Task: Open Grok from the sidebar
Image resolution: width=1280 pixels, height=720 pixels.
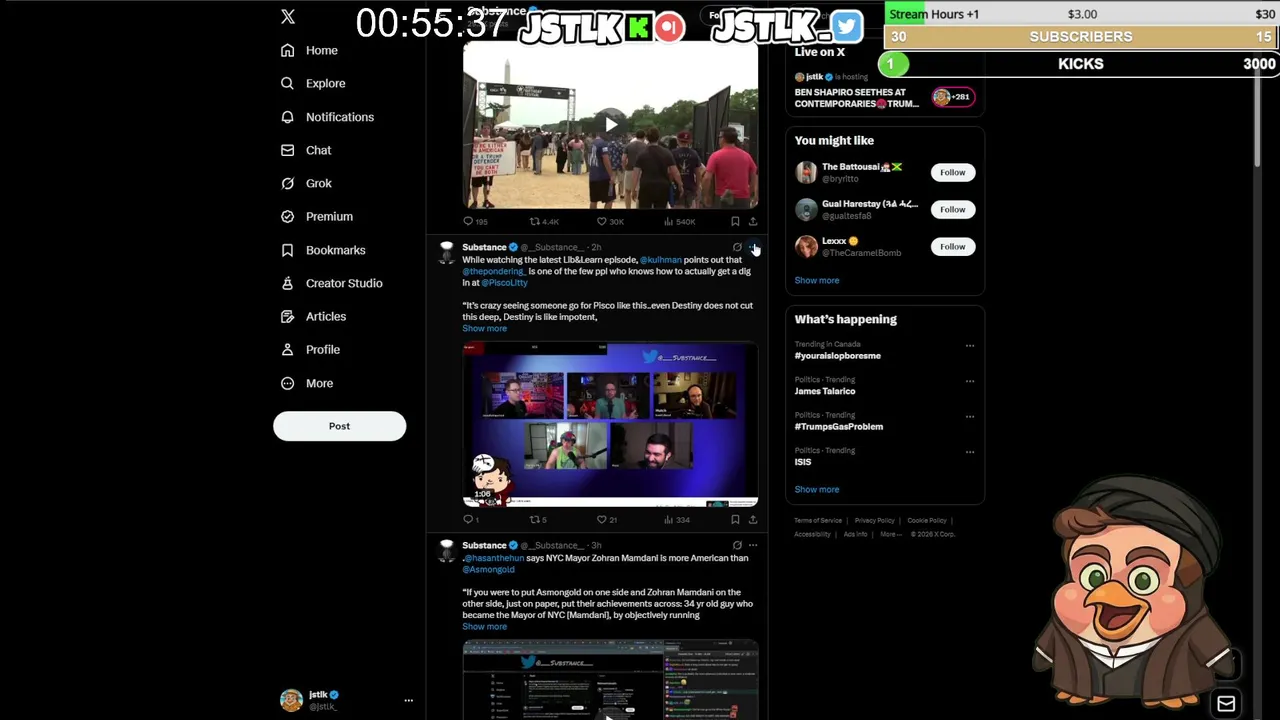Action: click(x=306, y=183)
